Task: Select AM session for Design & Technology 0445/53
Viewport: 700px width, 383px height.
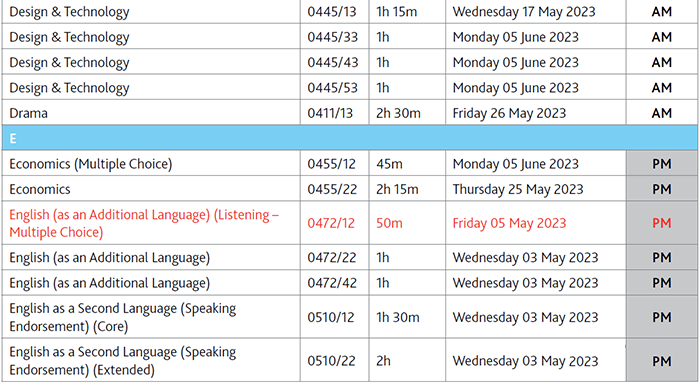Action: (x=662, y=87)
